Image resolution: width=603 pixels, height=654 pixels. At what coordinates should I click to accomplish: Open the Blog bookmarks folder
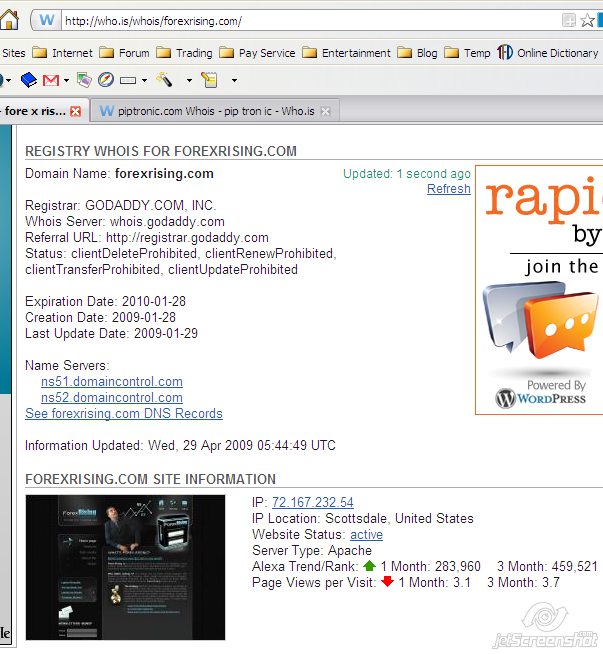click(417, 53)
